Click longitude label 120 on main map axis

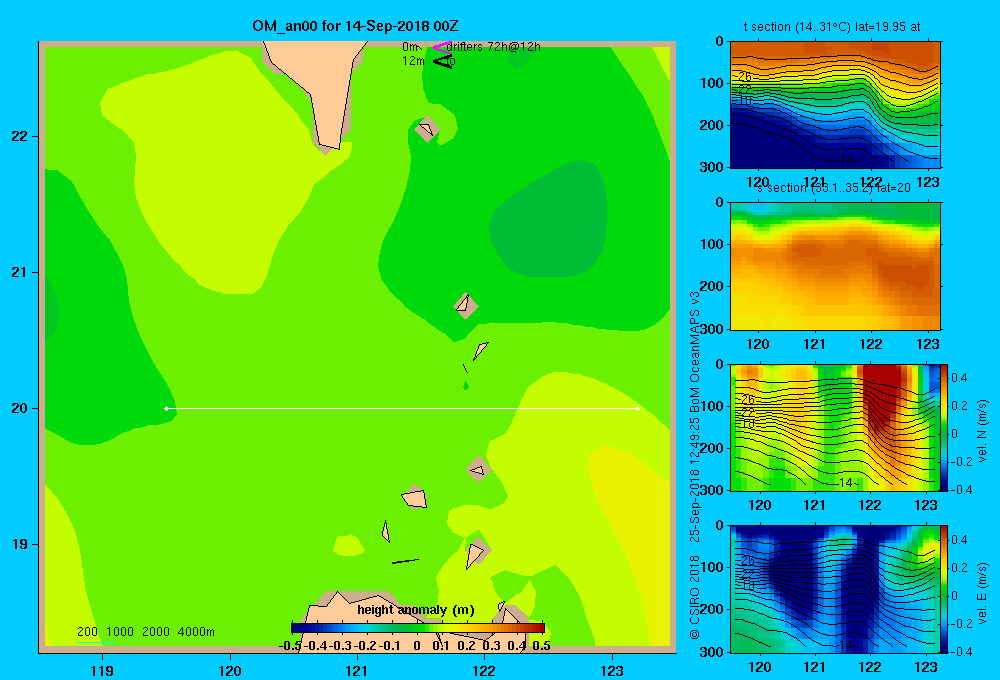coord(230,670)
